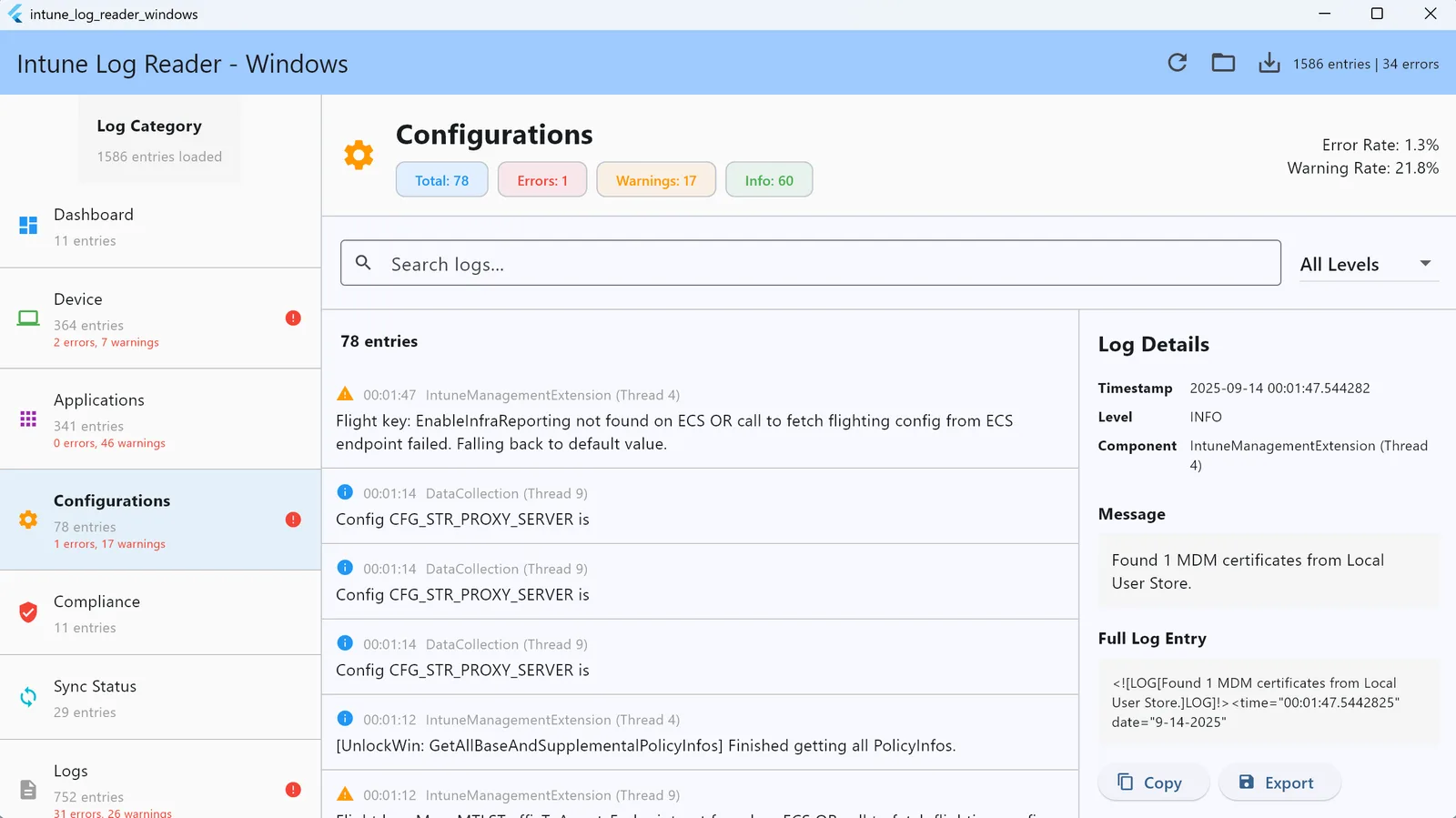Click the search magnifier icon

[x=363, y=263]
